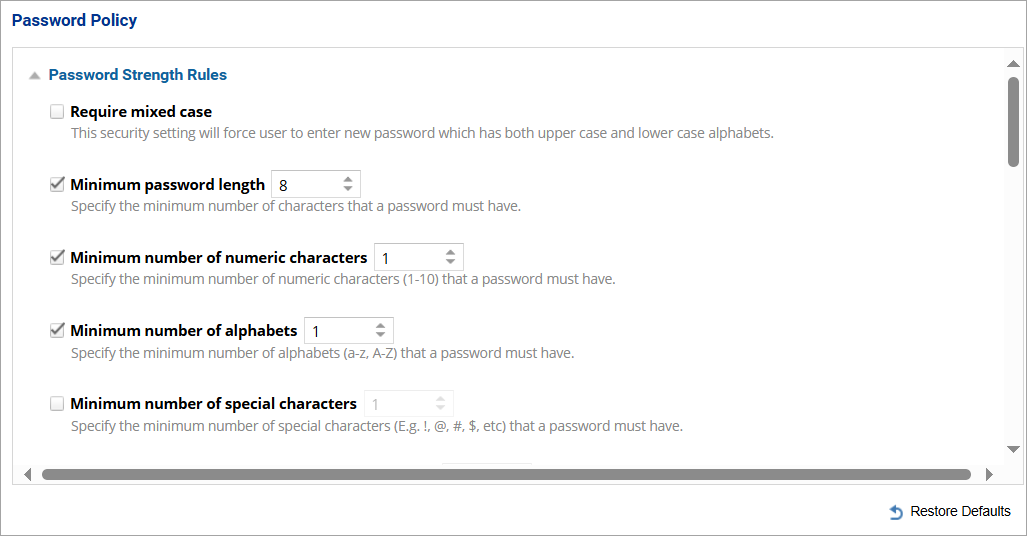Viewport: 1027px width, 536px height.
Task: Click the vertical scrollbar up arrow
Action: 1012,64
